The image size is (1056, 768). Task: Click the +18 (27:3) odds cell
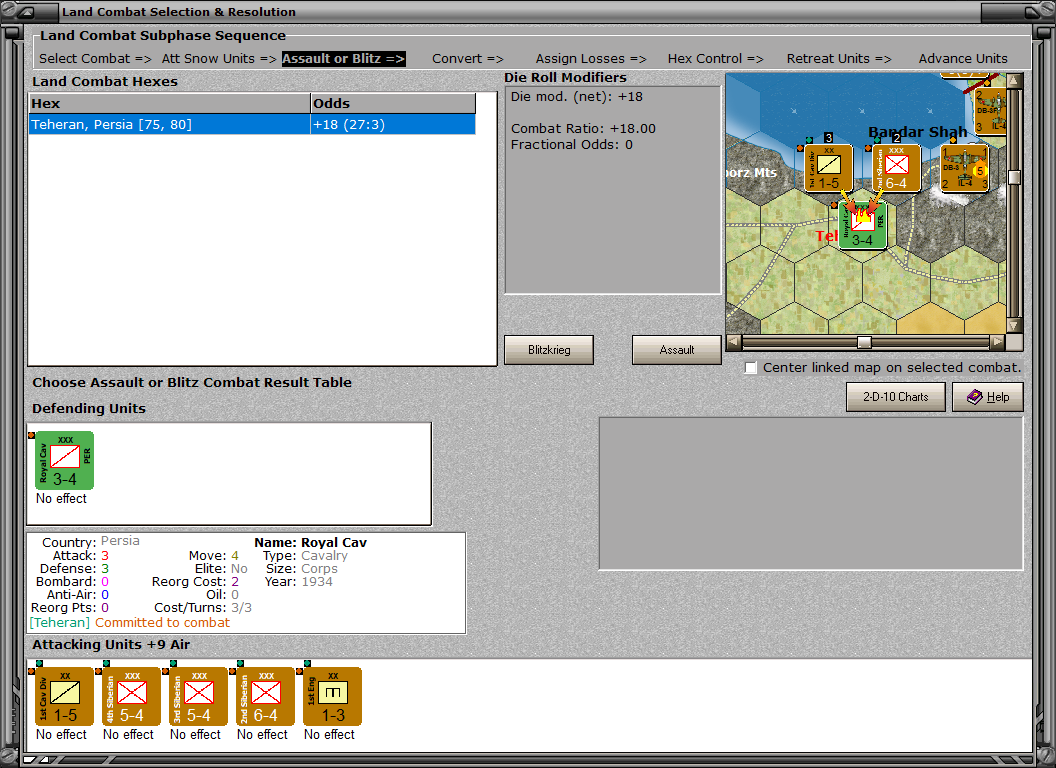[393, 125]
